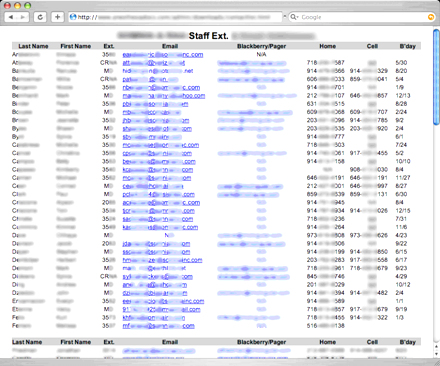440x366 pixels.
Task: Open the email link in the 2/24 birthday row
Action: tap(152, 112)
